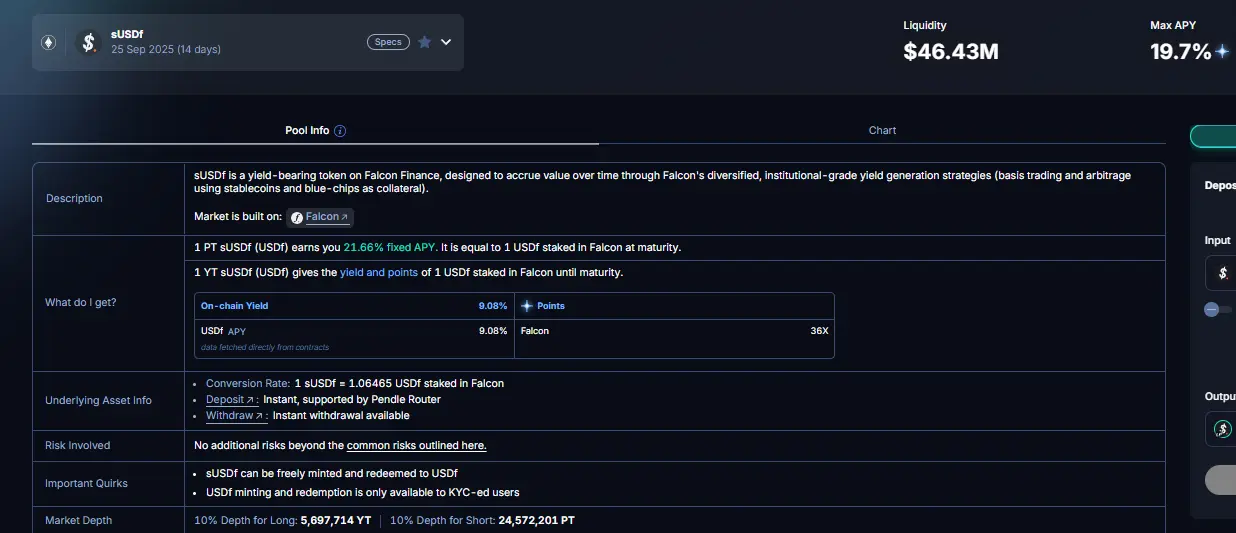Open the Specs badge
The height and width of the screenshot is (533, 1236).
388,42
